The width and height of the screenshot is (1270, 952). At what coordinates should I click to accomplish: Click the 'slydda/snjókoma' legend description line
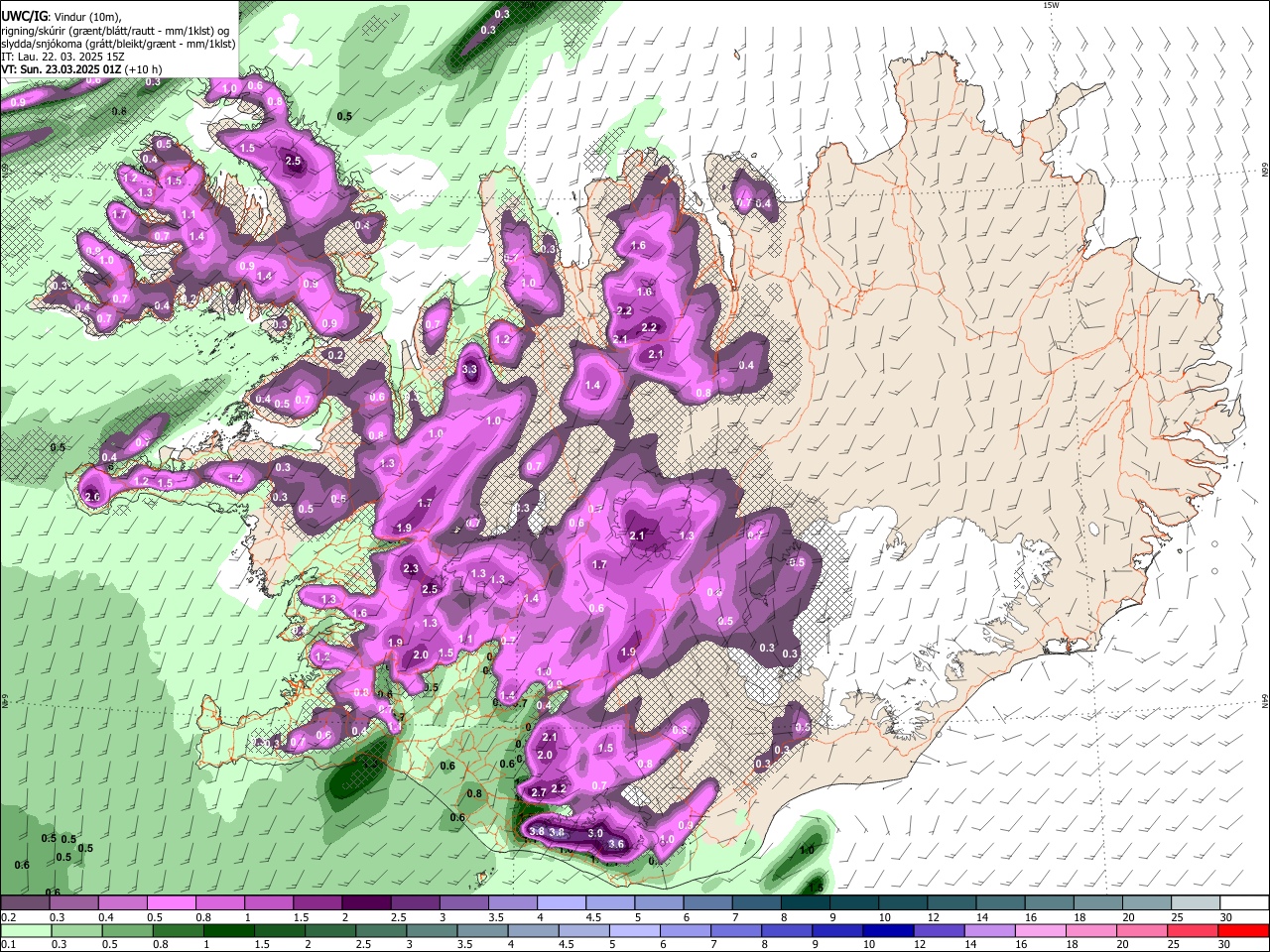118,44
